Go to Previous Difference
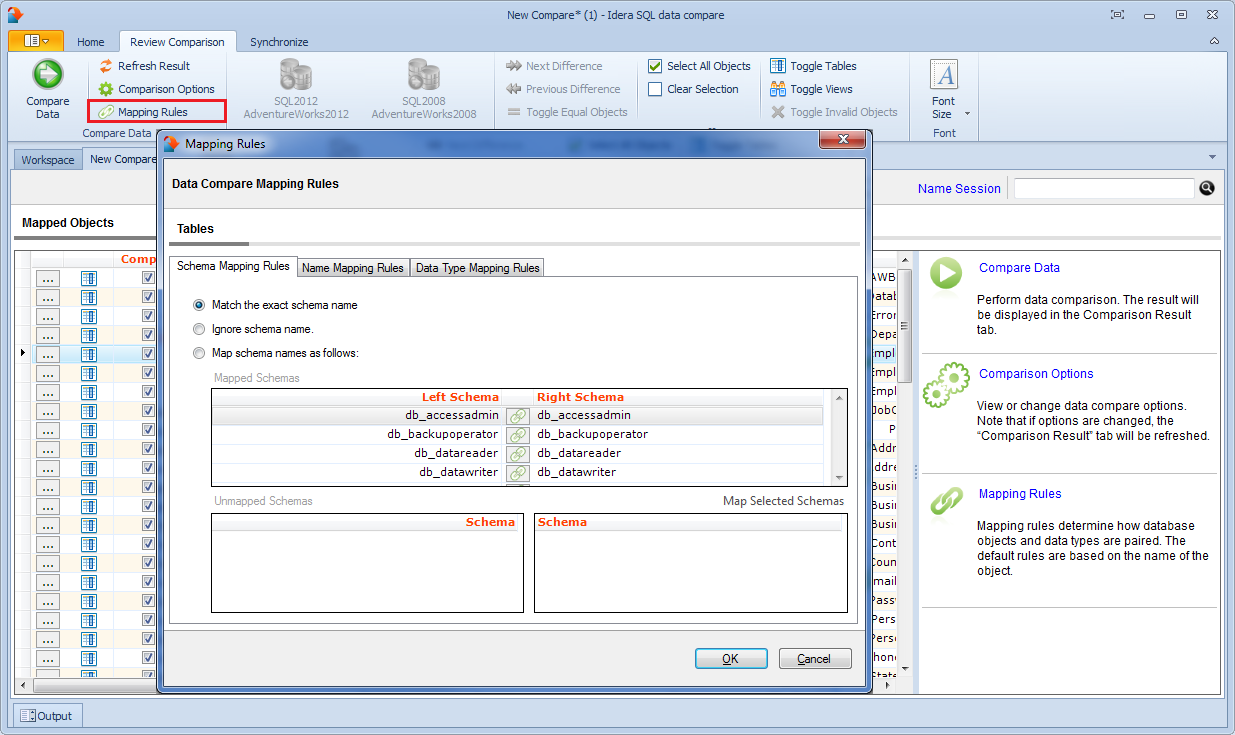 [563, 89]
